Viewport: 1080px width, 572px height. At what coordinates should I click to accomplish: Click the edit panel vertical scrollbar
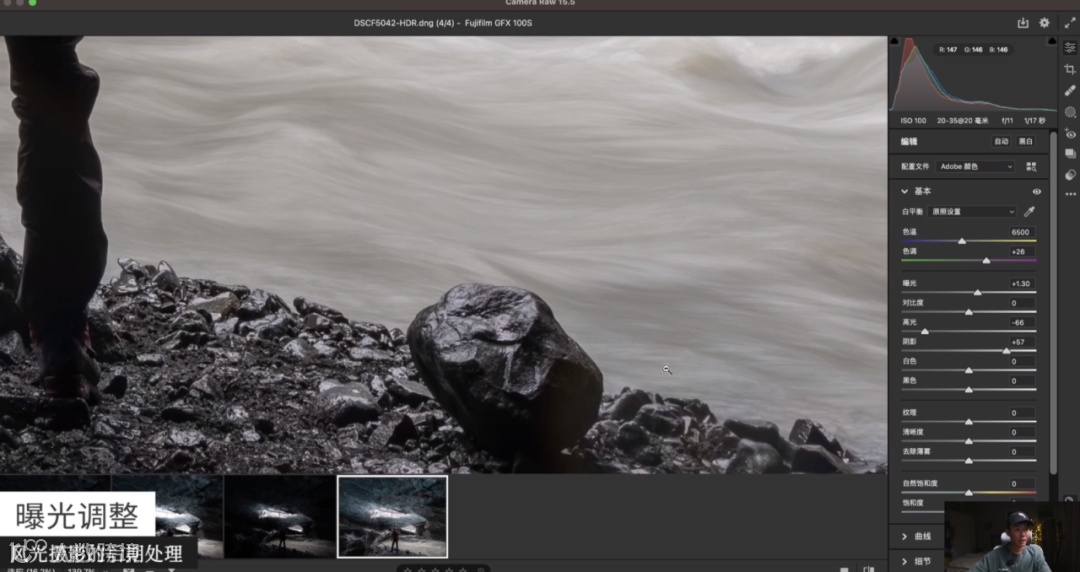tap(1052, 303)
